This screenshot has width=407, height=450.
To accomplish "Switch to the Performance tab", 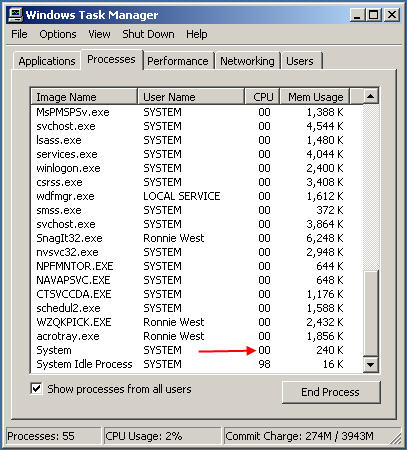I will [x=178, y=61].
